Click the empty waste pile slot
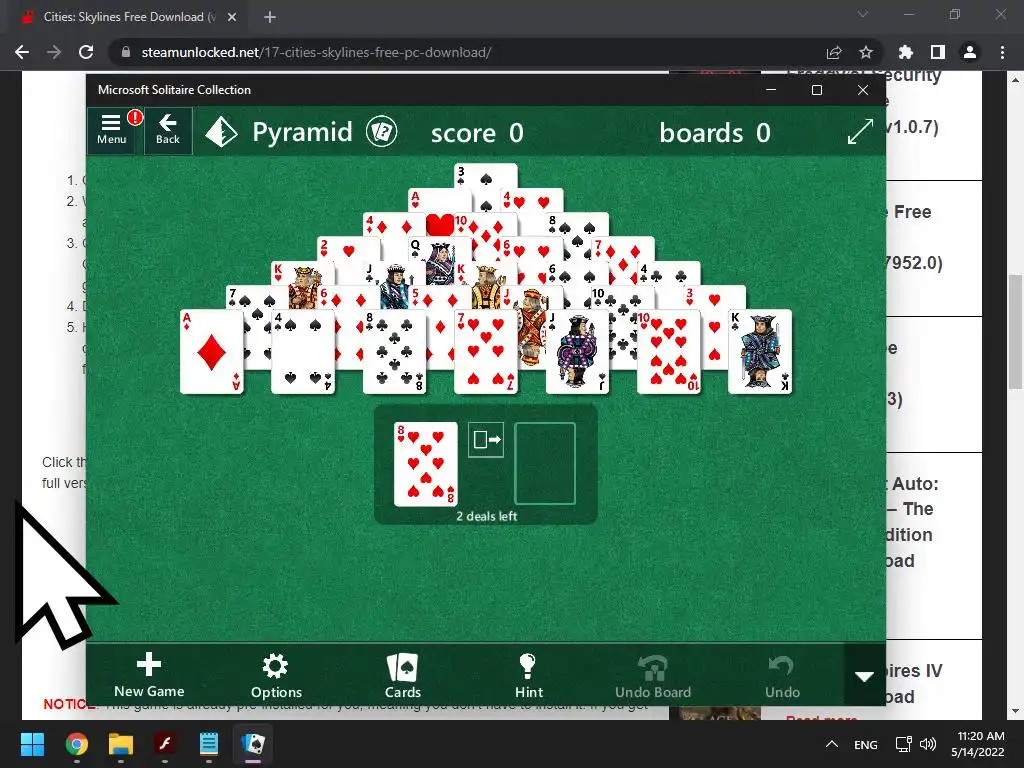 click(x=545, y=464)
